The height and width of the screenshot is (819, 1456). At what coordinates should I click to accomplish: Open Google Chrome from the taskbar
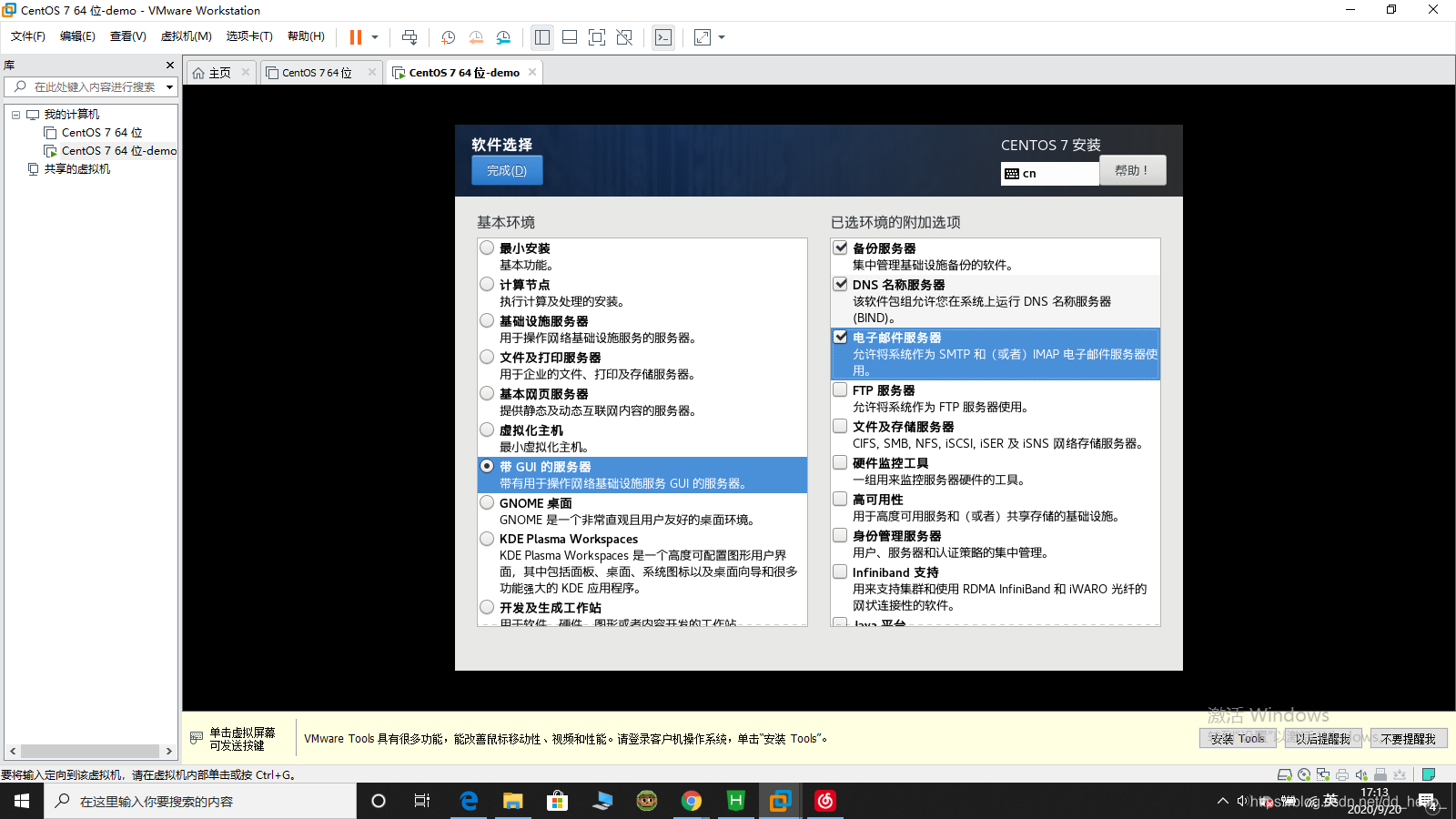point(692,801)
